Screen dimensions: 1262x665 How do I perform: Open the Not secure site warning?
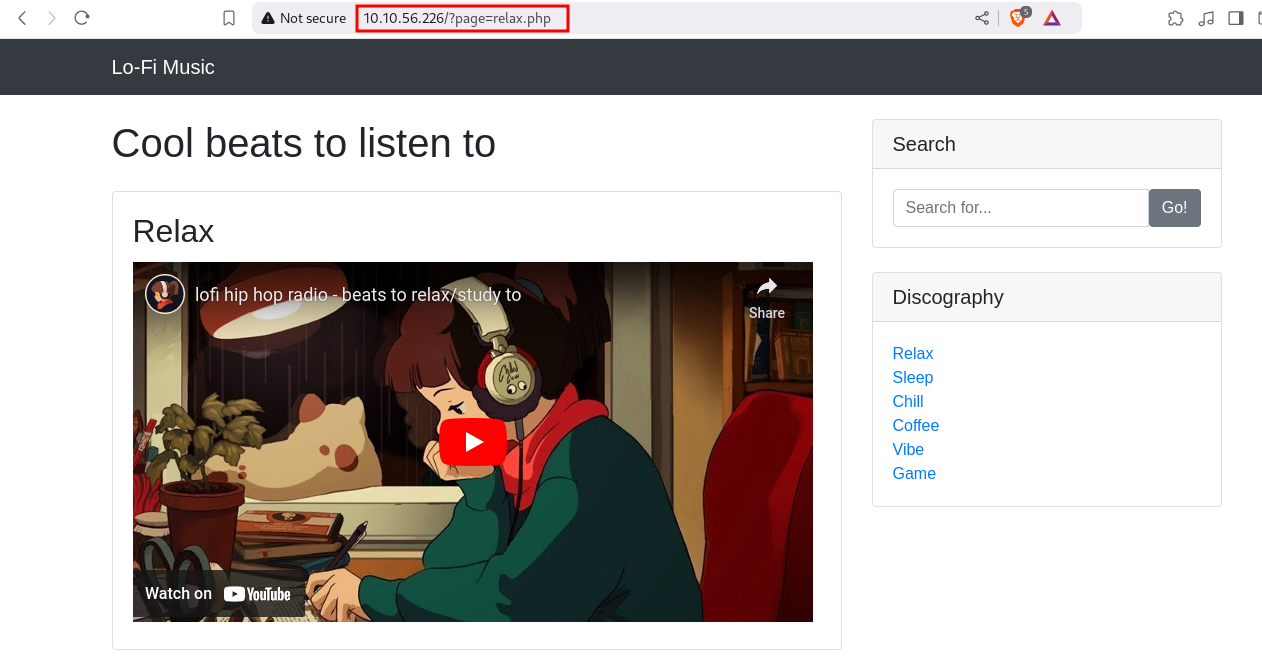(x=303, y=18)
